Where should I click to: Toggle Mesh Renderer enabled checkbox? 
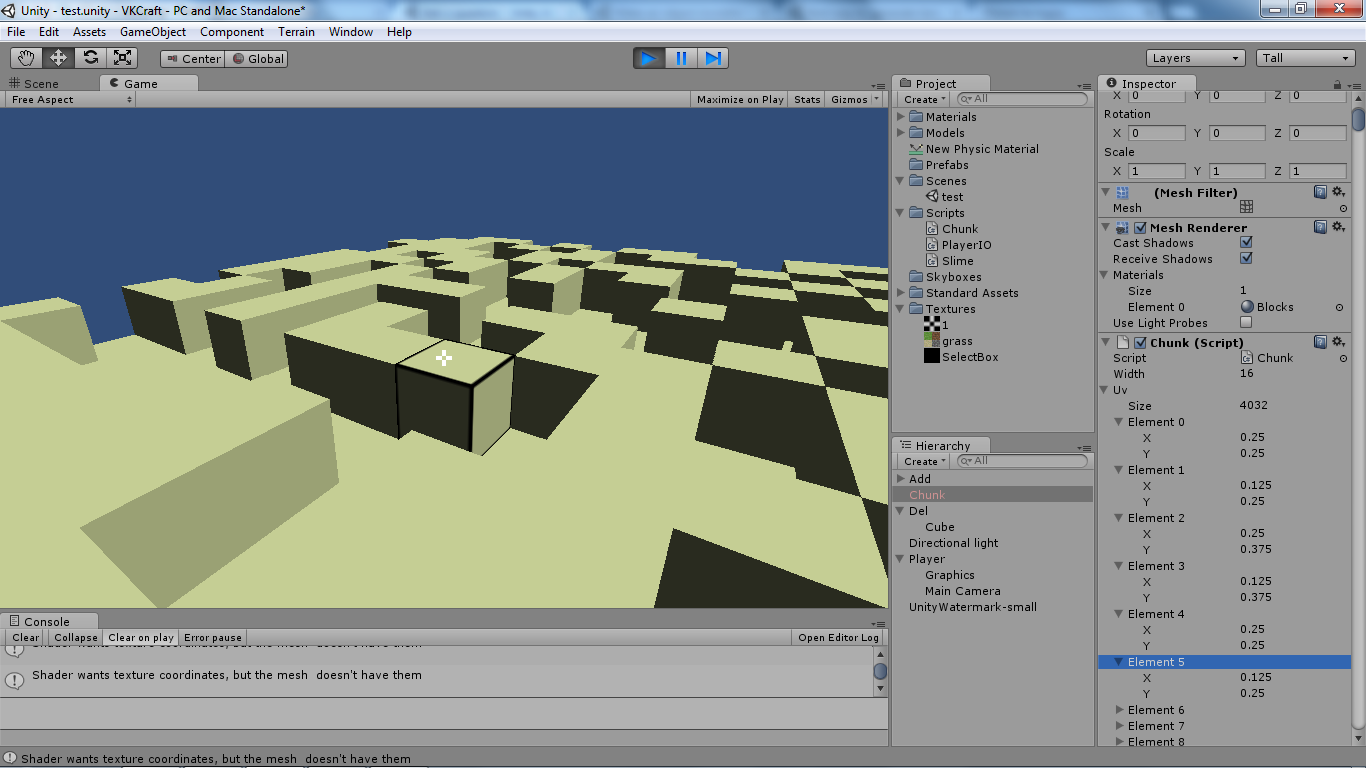[x=1140, y=227]
